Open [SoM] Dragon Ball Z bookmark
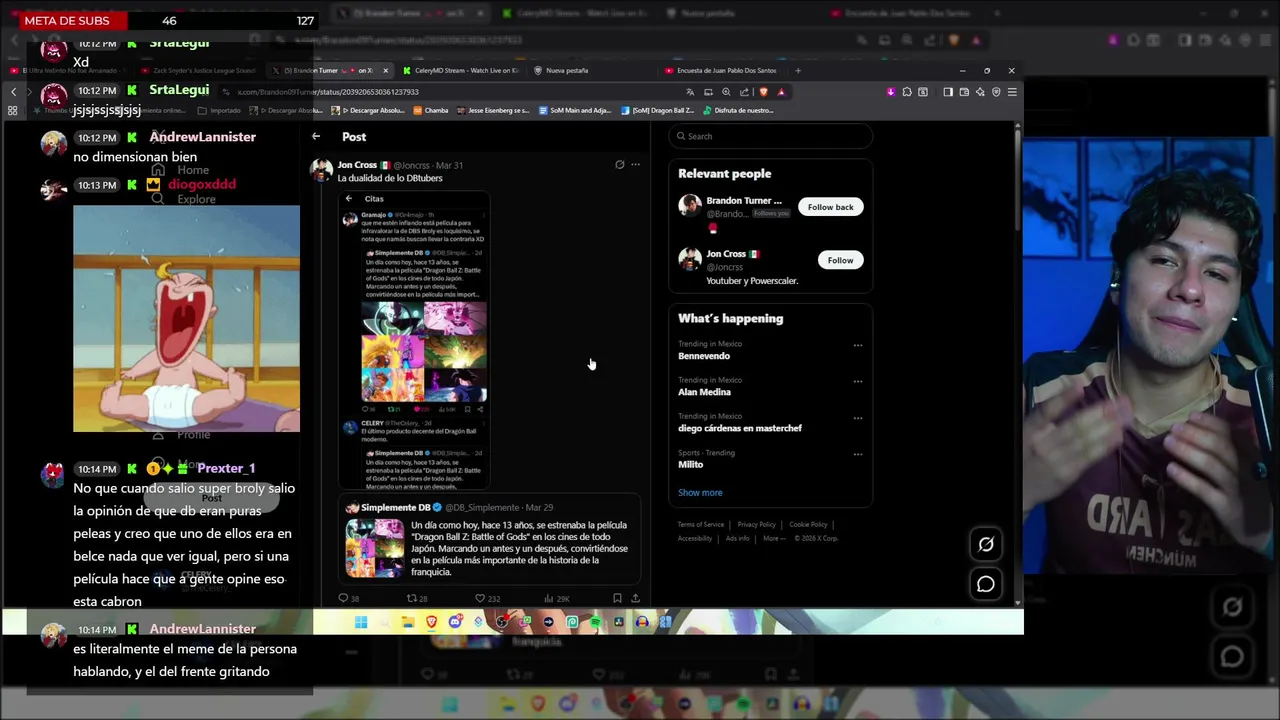This screenshot has height=720, width=1280. coord(657,110)
